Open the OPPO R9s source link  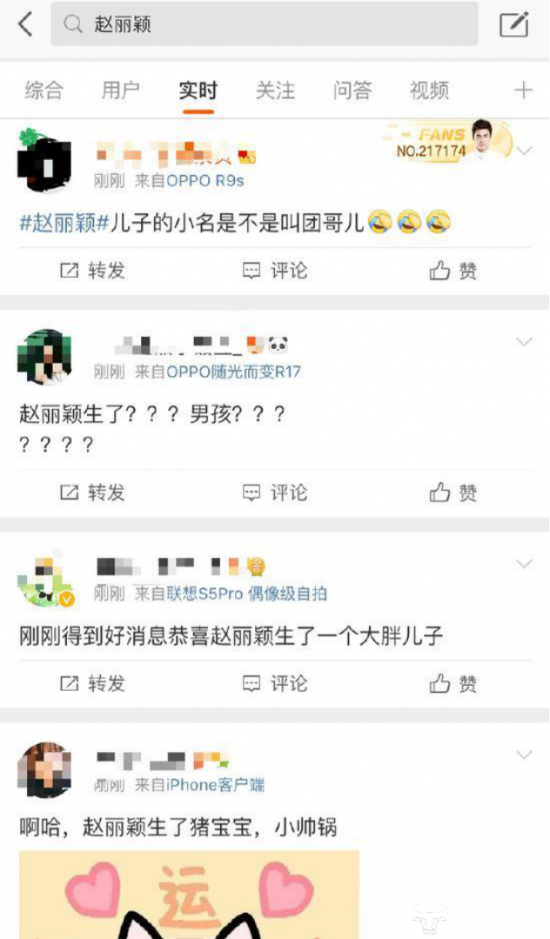(205, 181)
